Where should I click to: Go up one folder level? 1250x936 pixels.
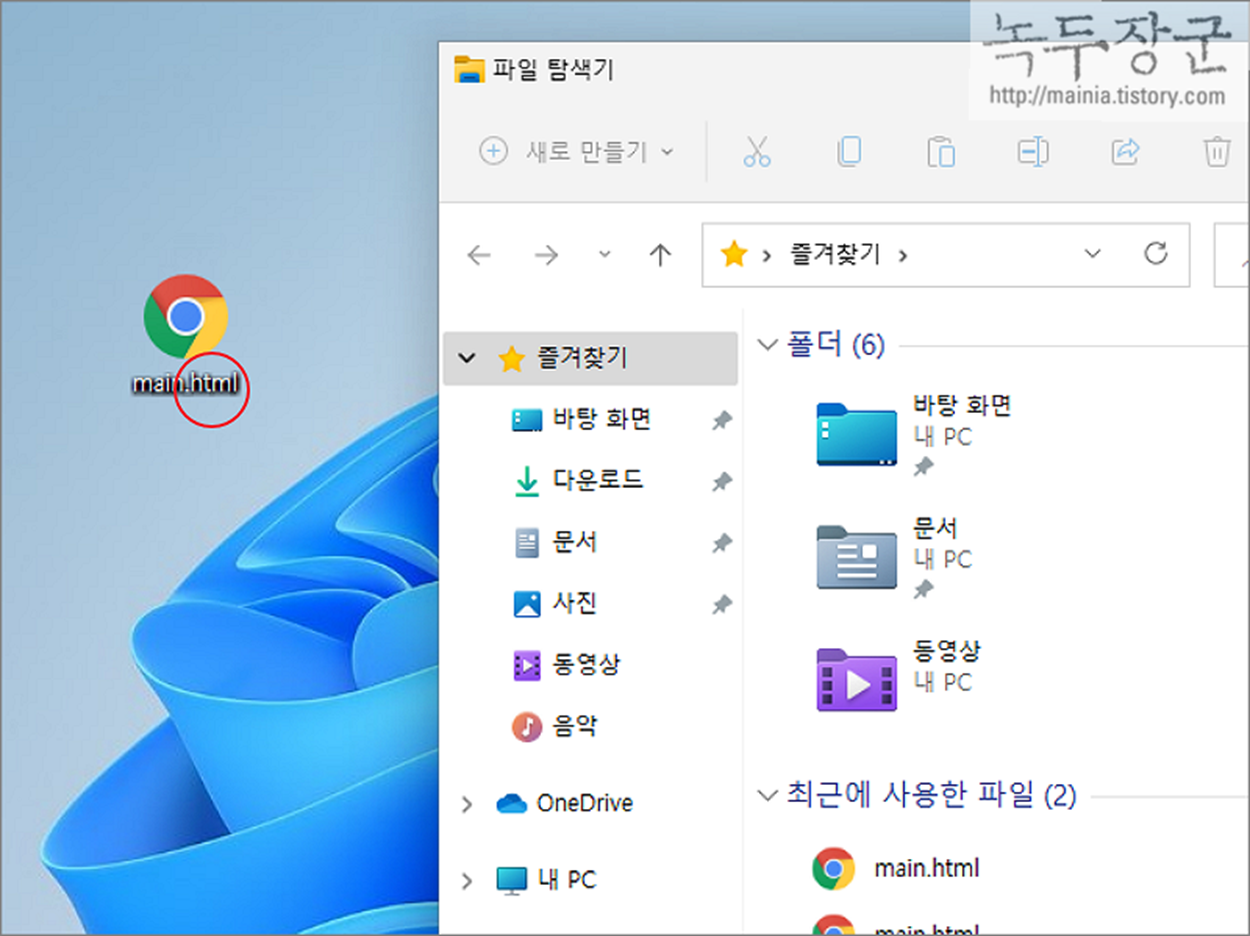click(660, 255)
